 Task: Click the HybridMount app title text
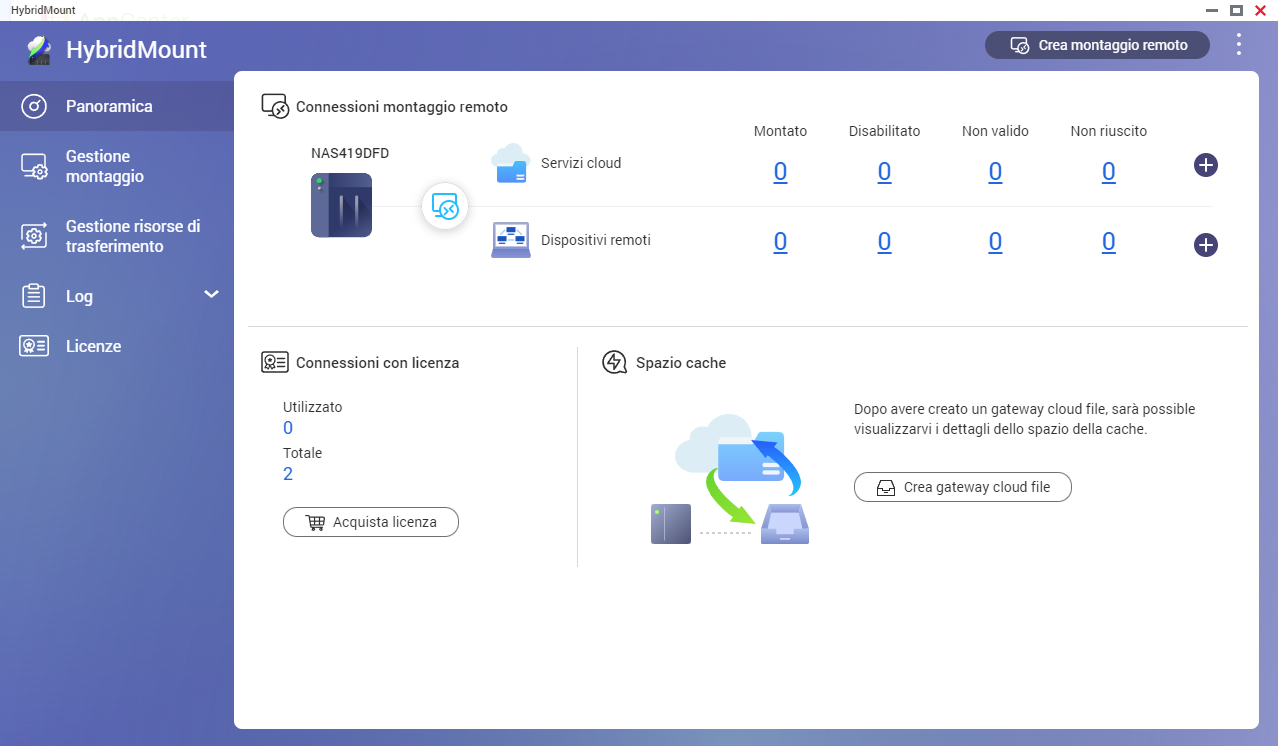136,50
